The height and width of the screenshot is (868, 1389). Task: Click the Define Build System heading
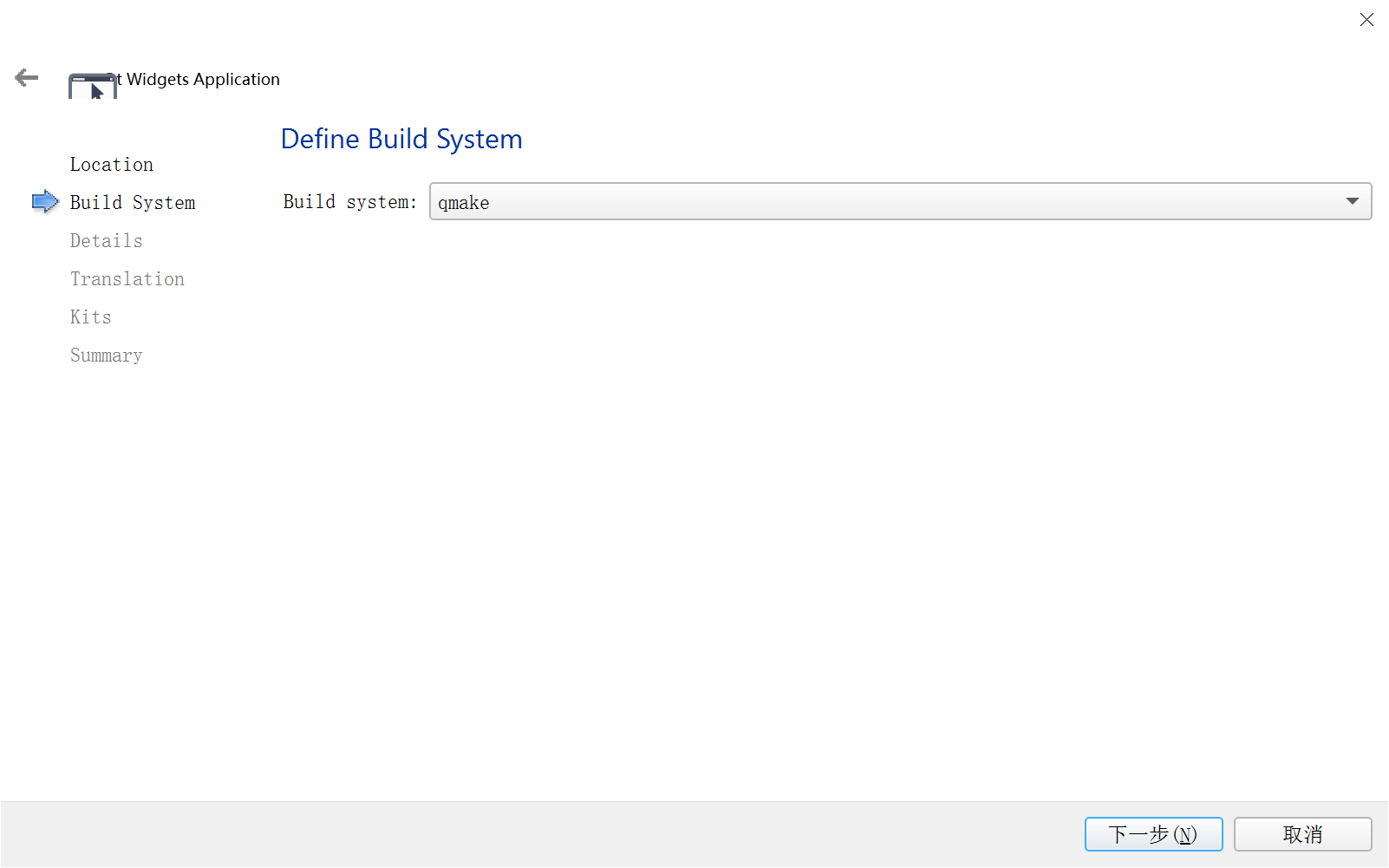pos(401,139)
